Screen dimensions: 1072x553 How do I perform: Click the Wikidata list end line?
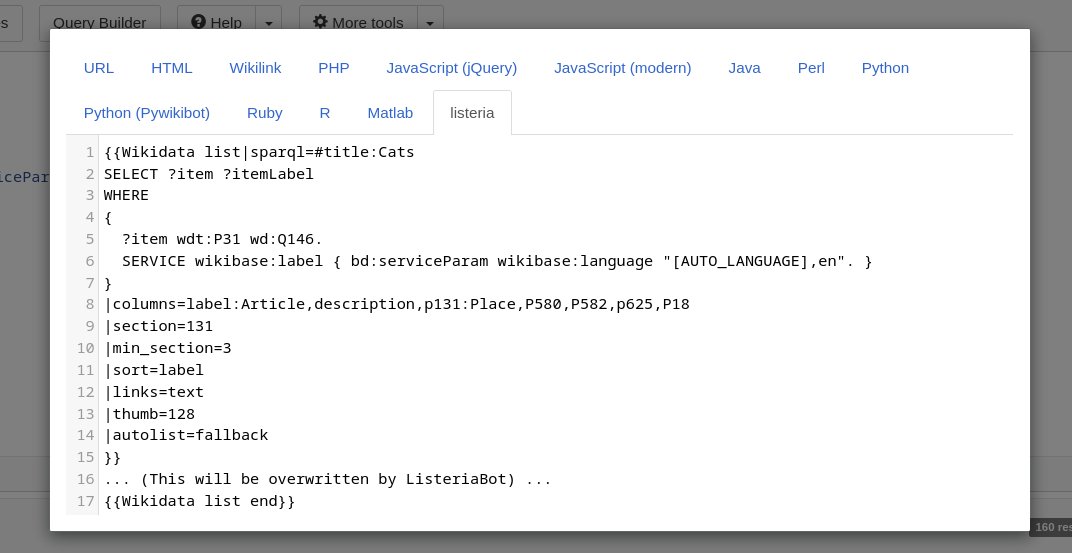[200, 500]
